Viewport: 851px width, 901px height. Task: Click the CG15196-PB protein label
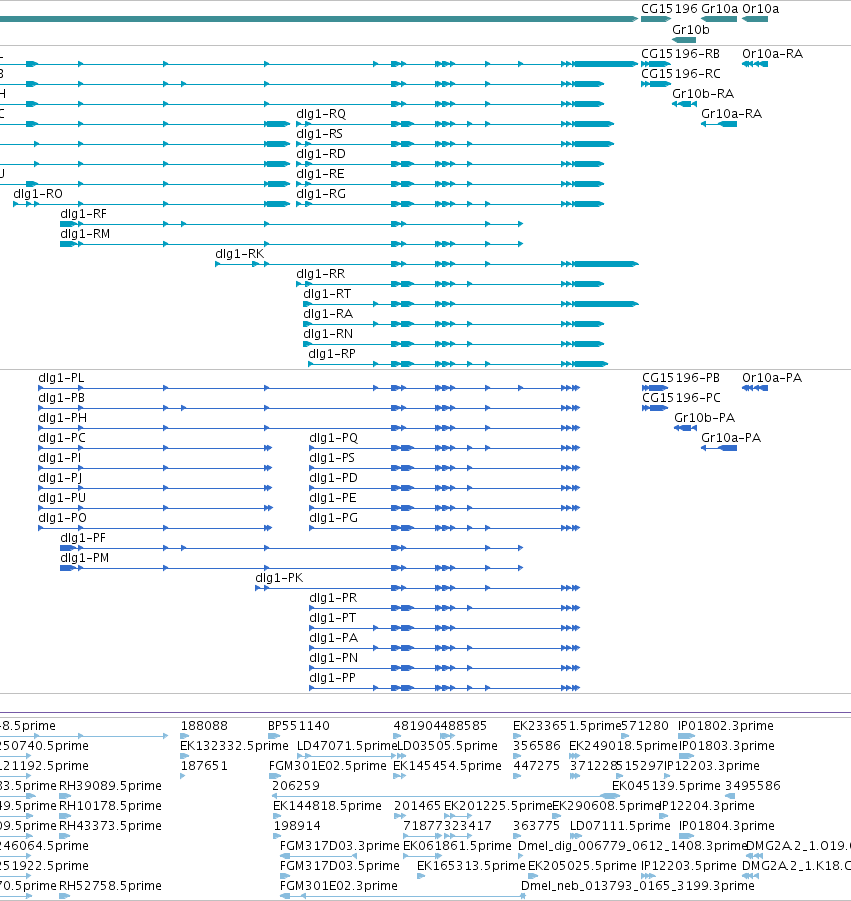(x=681, y=378)
